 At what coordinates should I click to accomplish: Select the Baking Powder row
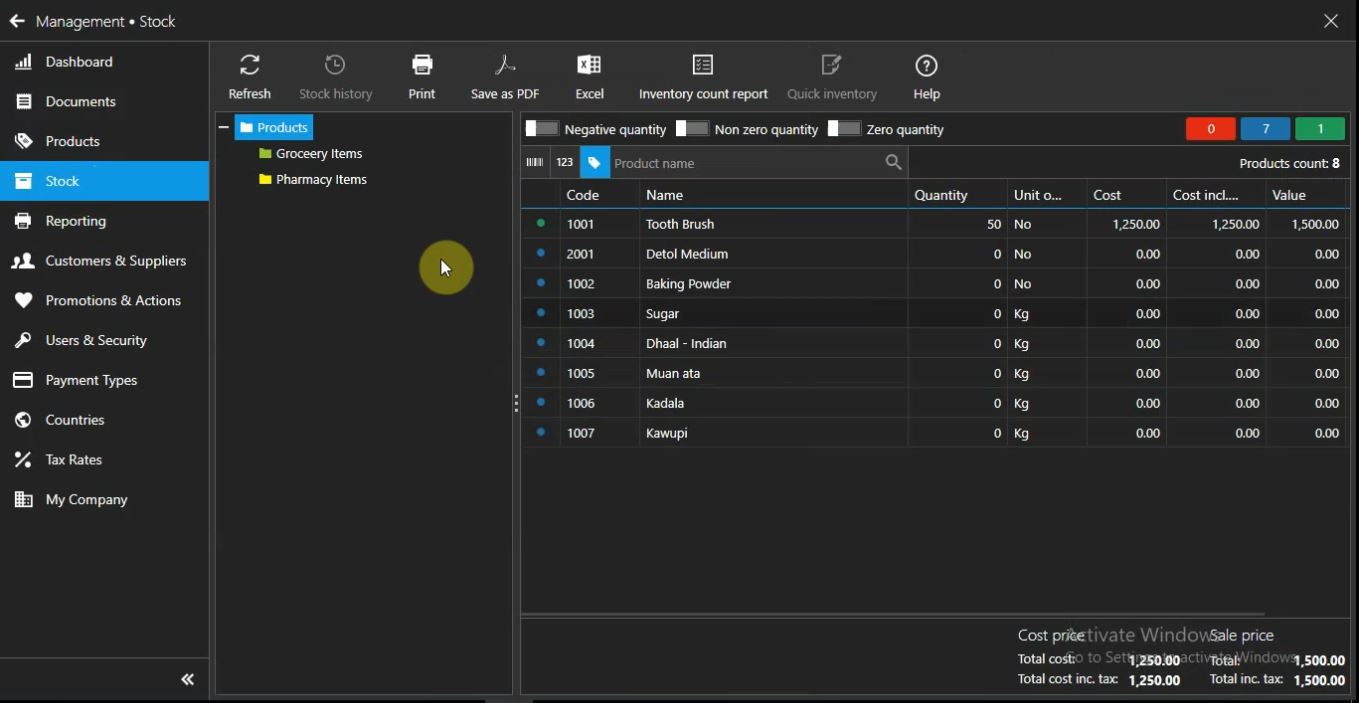click(935, 284)
